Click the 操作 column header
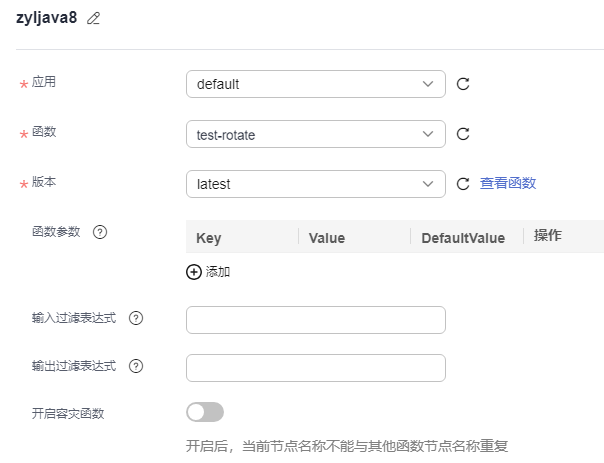The image size is (604, 463). pos(548,236)
